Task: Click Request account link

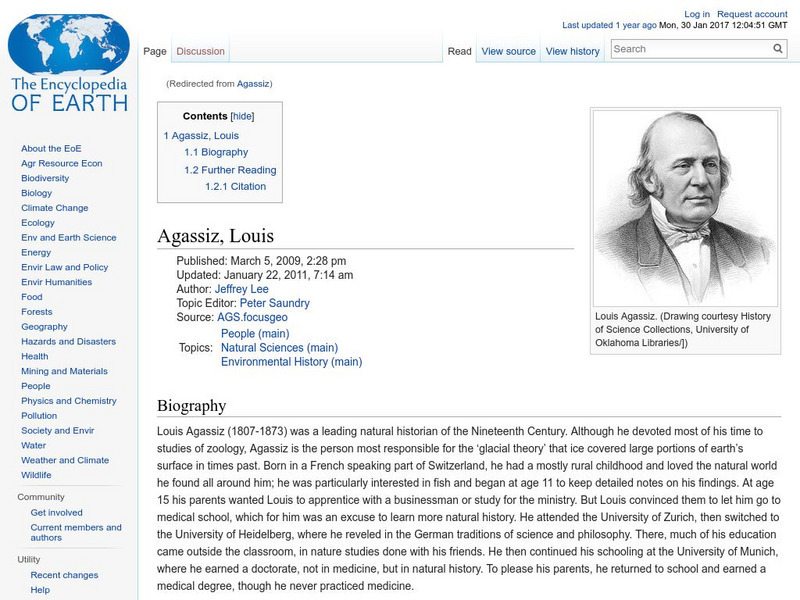Action: click(752, 14)
